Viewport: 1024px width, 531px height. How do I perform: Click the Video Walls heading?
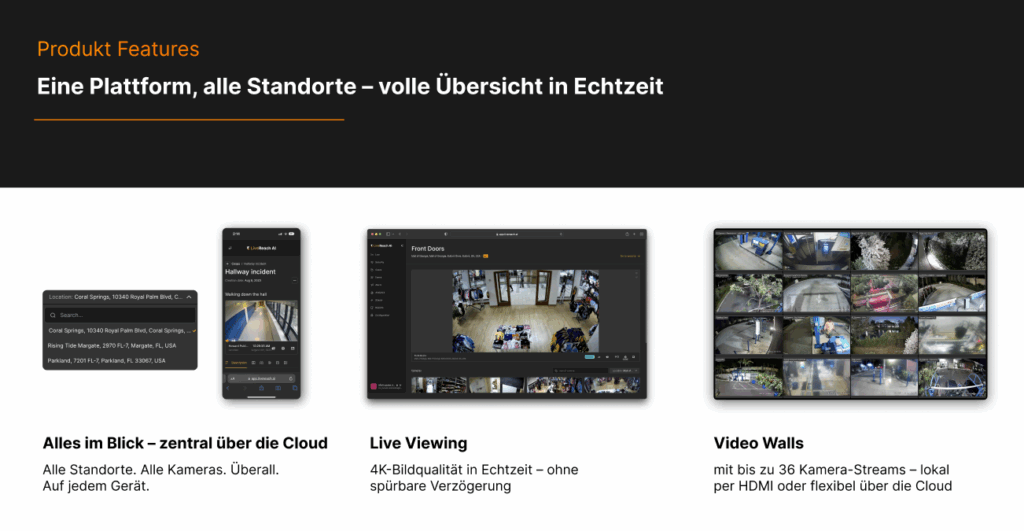coord(758,443)
